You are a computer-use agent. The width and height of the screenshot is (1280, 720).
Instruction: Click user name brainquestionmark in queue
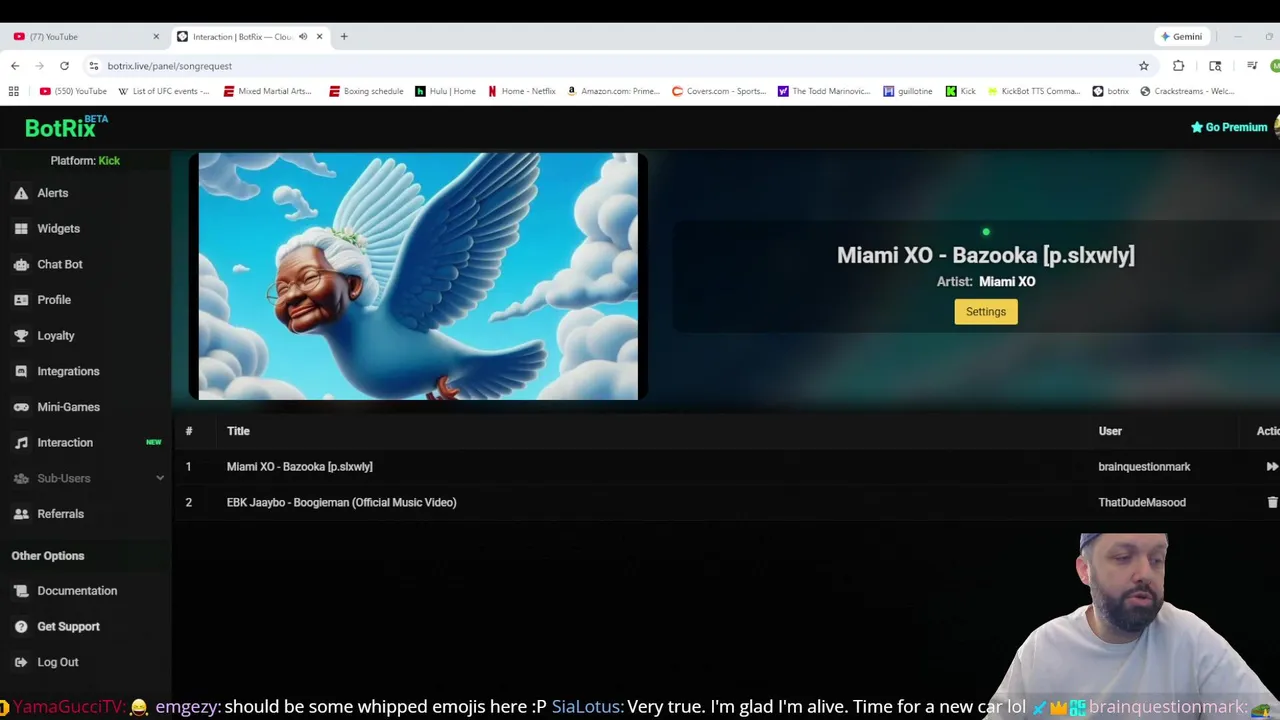click(x=1144, y=467)
